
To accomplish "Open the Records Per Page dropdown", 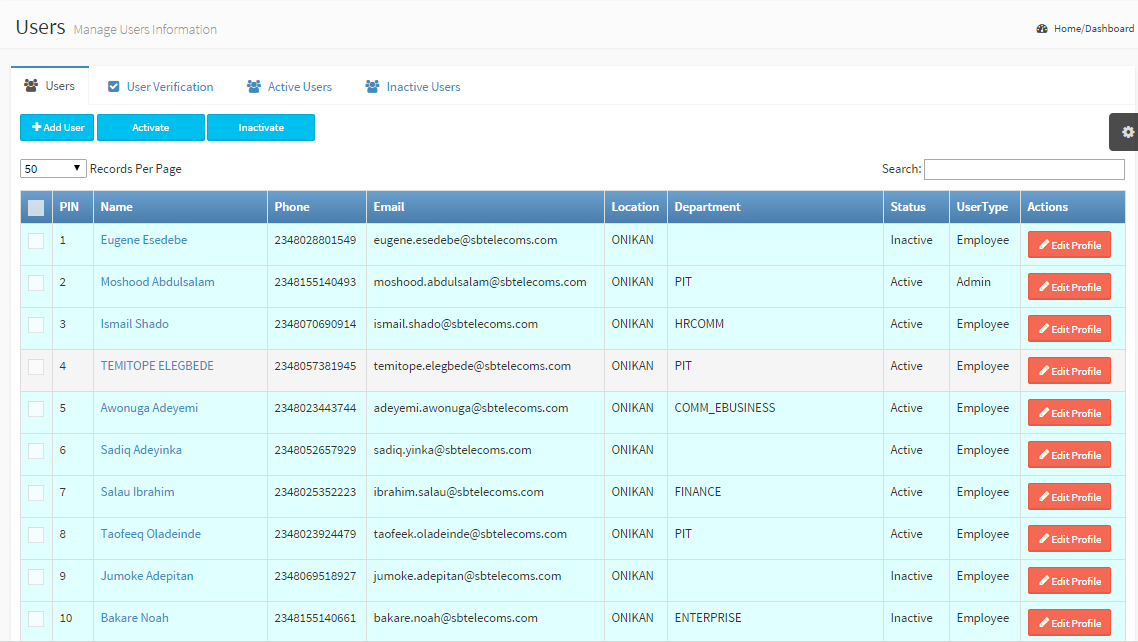I will coord(53,169).
